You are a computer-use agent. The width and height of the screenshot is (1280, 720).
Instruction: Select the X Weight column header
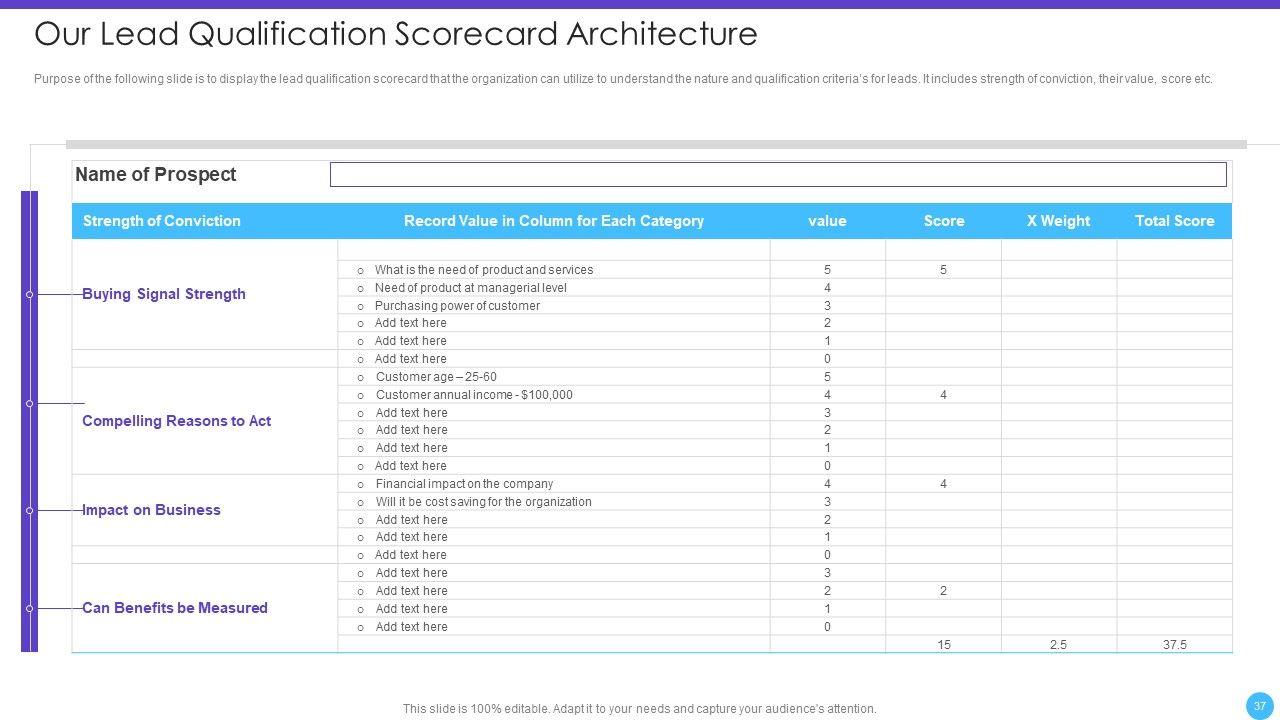coord(1058,221)
